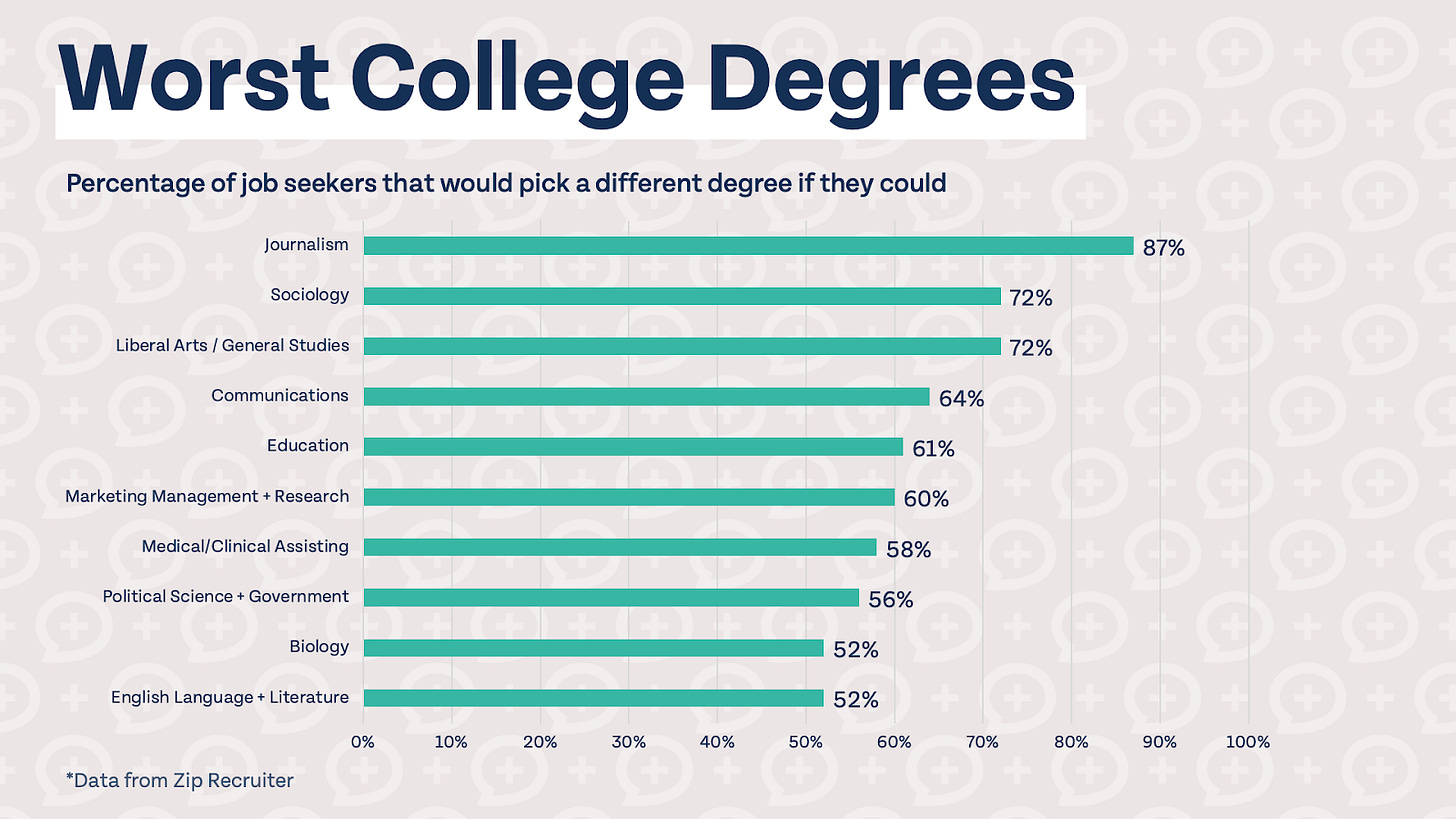Screen dimensions: 1456x819
Task: Click the Liberal Arts / General Studies bar
Action: [x=682, y=346]
